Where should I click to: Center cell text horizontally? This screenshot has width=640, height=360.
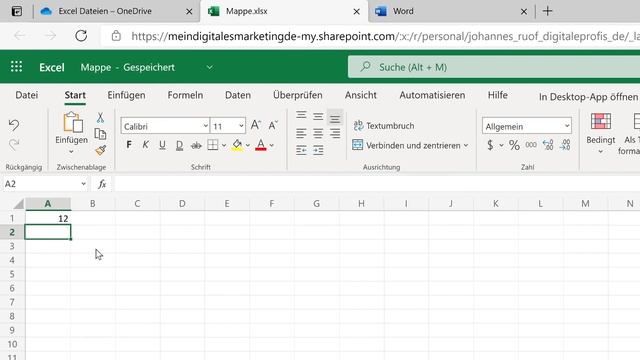point(318,133)
